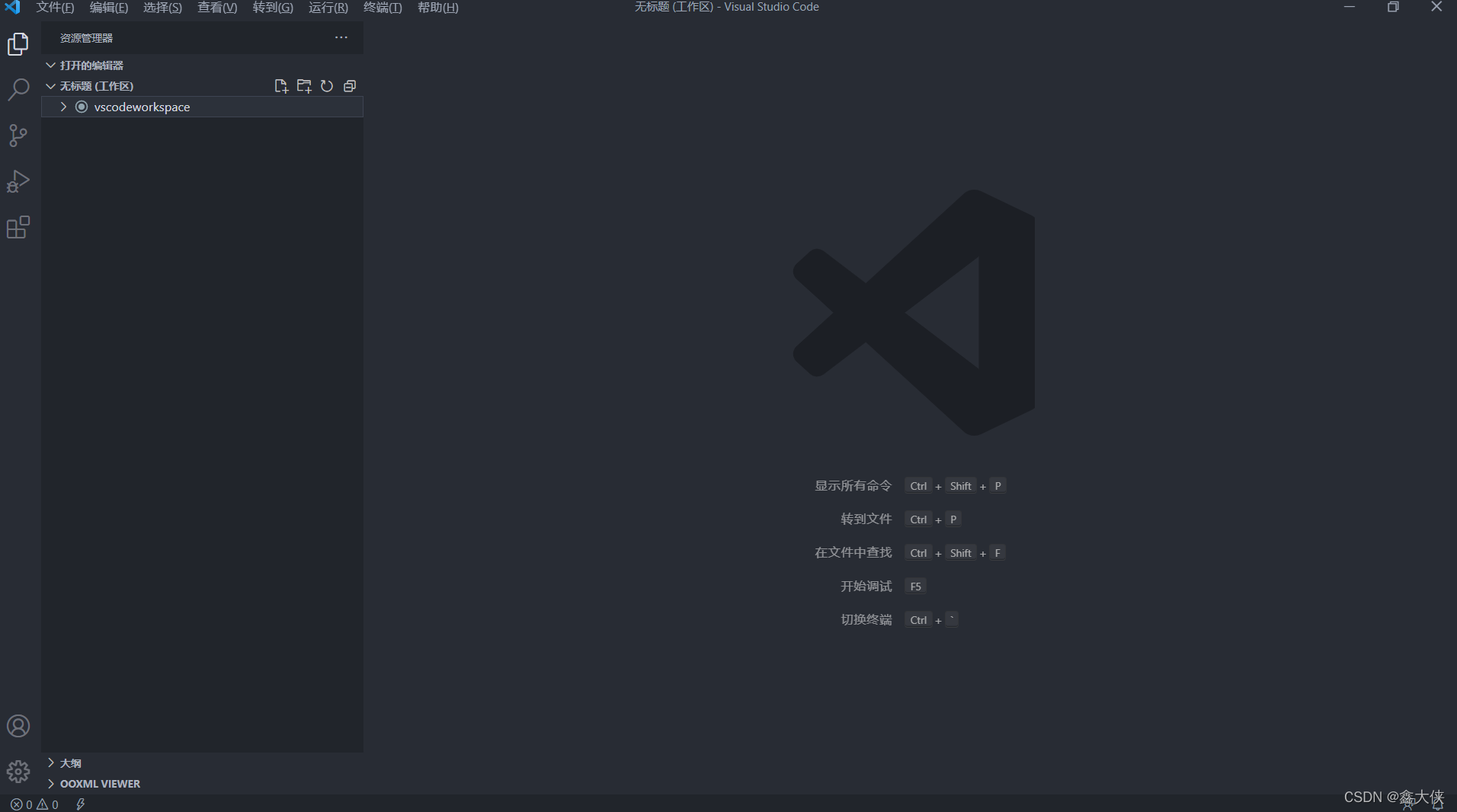
Task: Open the 转到(G) menu
Action: [273, 8]
